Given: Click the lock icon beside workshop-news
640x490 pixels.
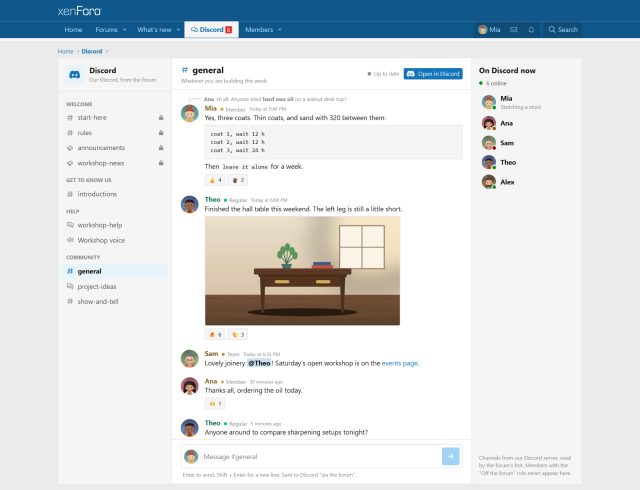Looking at the screenshot, I should pos(161,163).
